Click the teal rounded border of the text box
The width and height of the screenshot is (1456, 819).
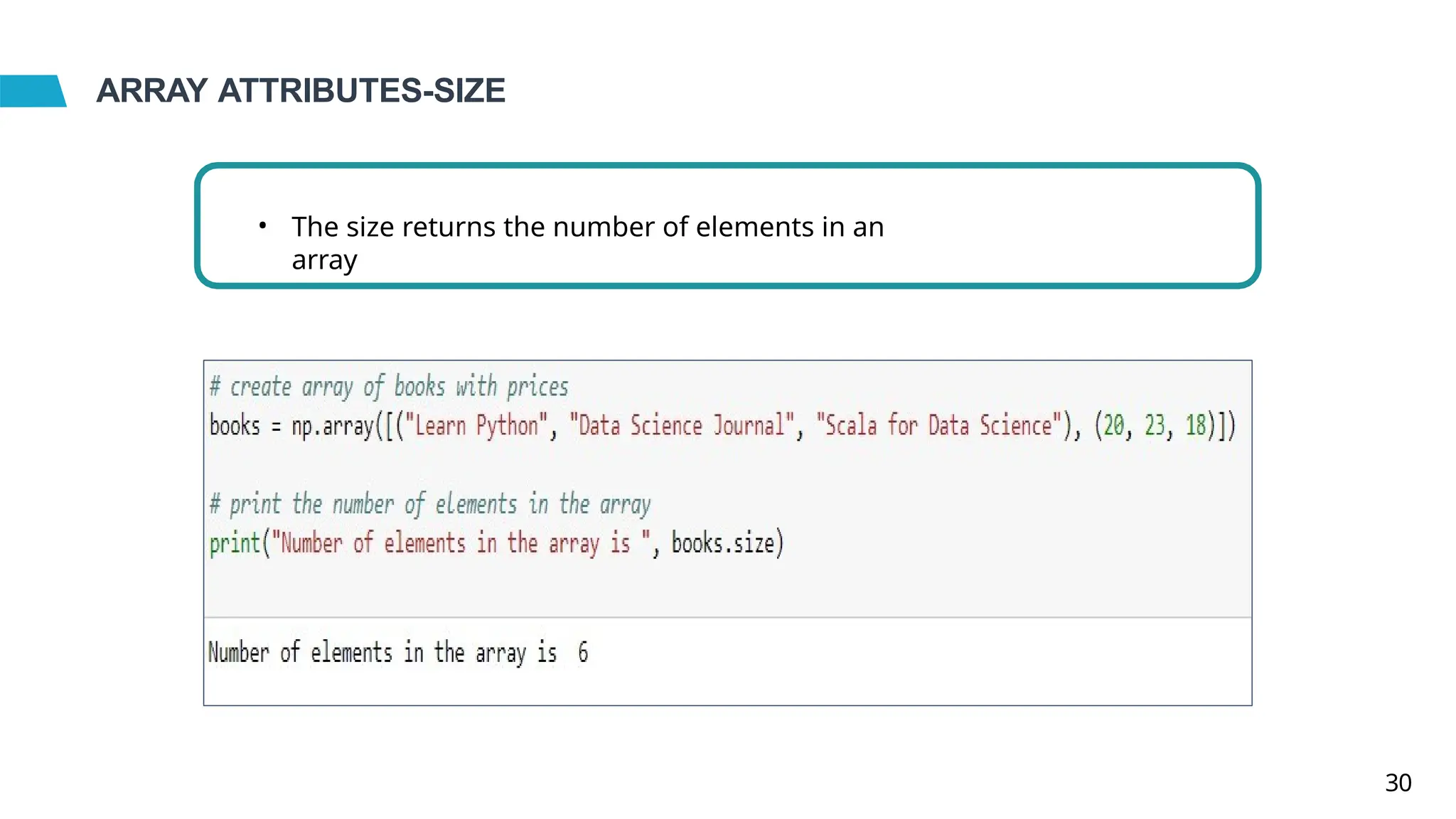(727, 166)
